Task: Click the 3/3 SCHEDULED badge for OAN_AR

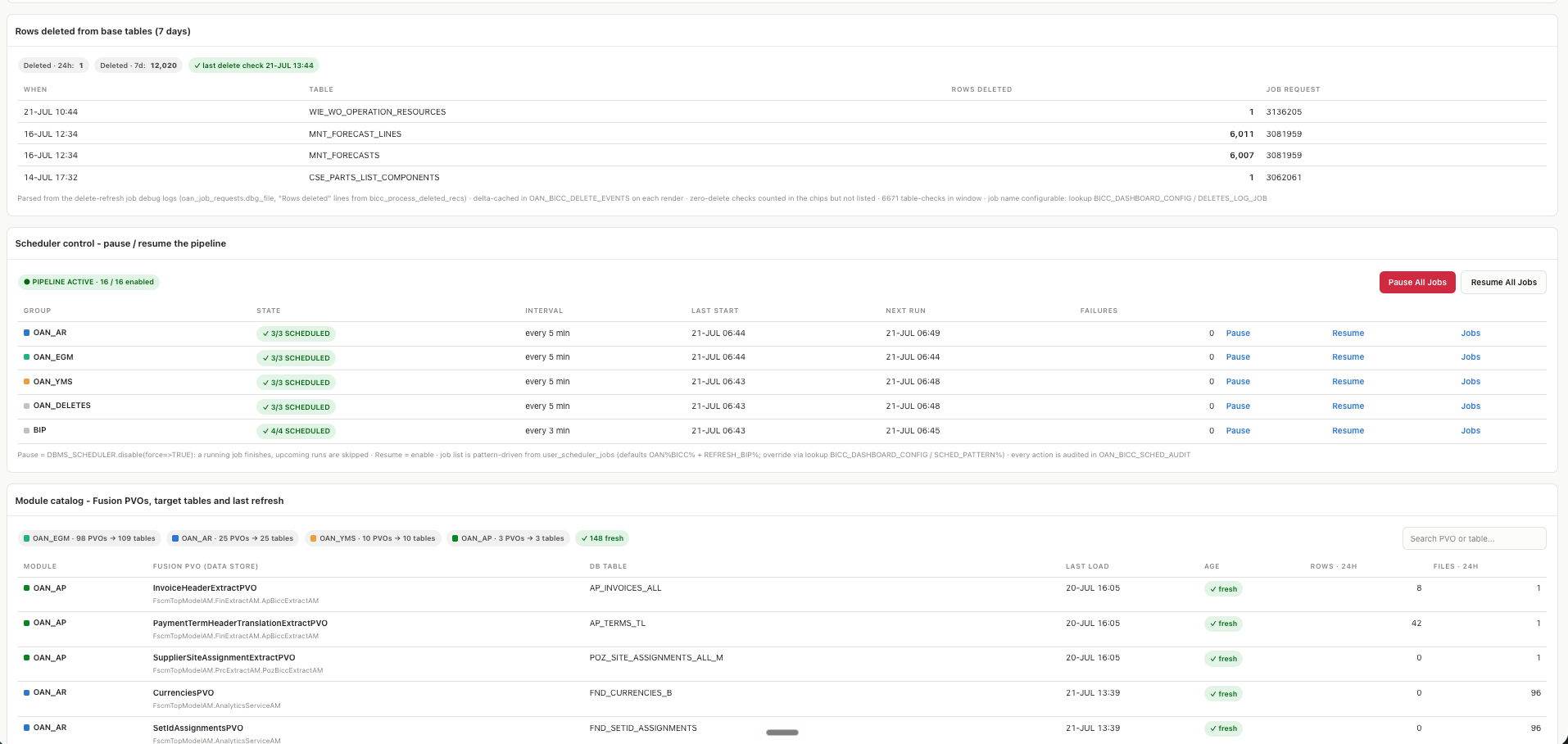Action: click(x=296, y=333)
